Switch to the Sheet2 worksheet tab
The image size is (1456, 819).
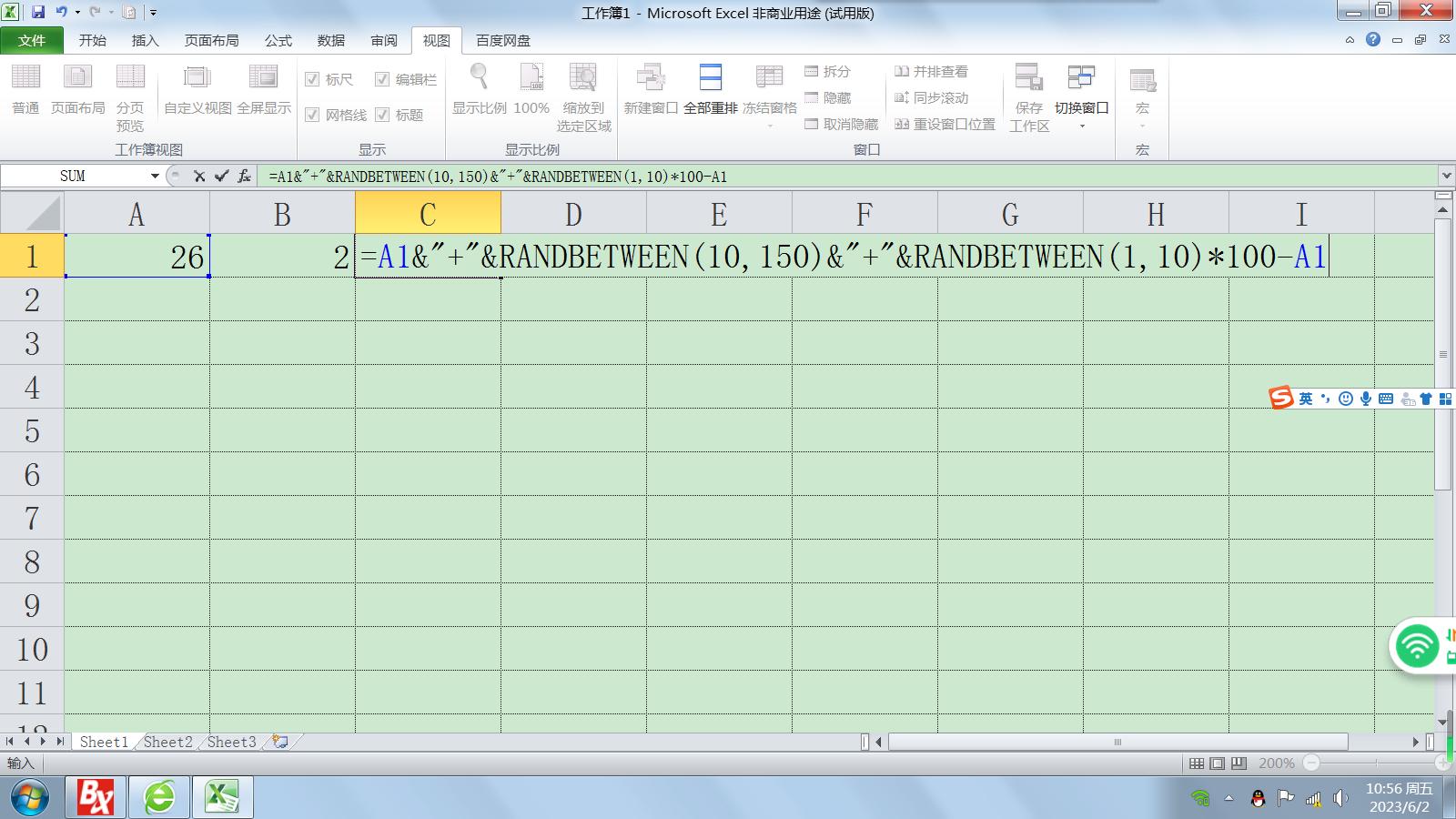click(168, 742)
